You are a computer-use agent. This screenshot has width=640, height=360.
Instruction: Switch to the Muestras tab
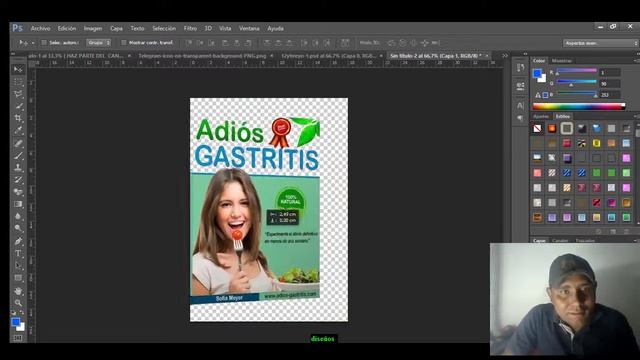coord(562,60)
